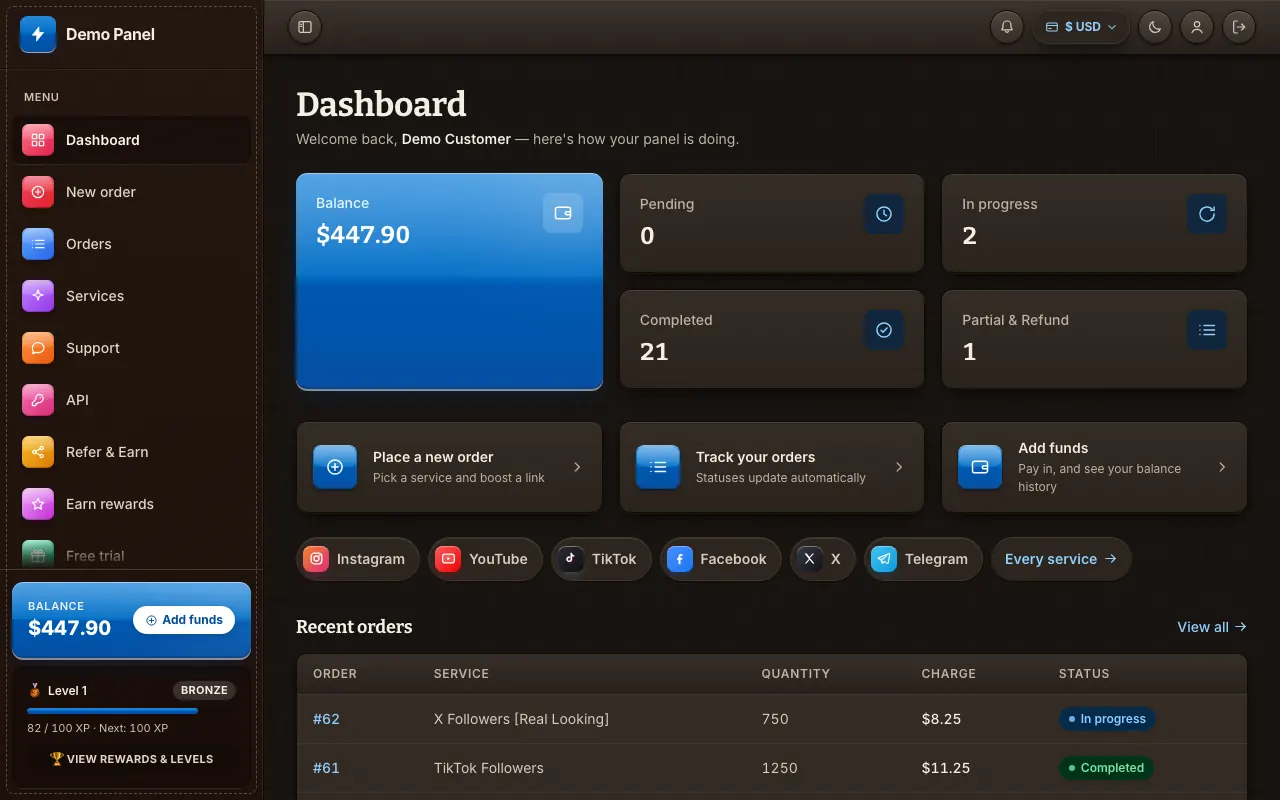
Task: Open order #62
Action: pyautogui.click(x=326, y=719)
